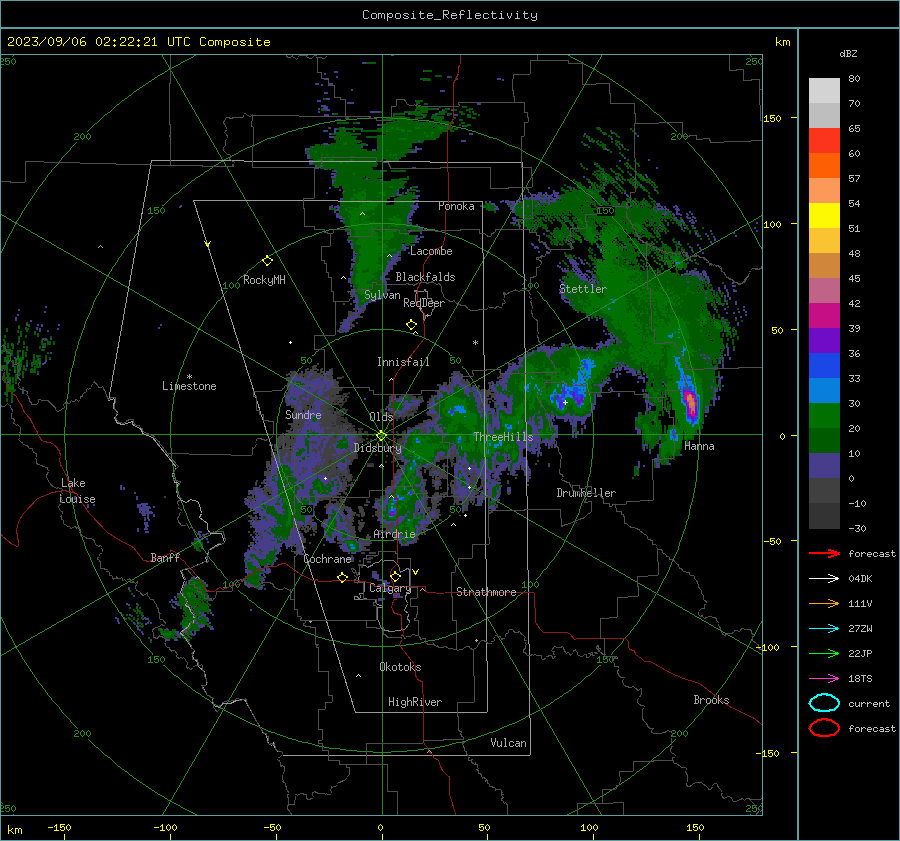The width and height of the screenshot is (900, 841).
Task: Click the asterisk marker above Limestone
Action: point(189,377)
